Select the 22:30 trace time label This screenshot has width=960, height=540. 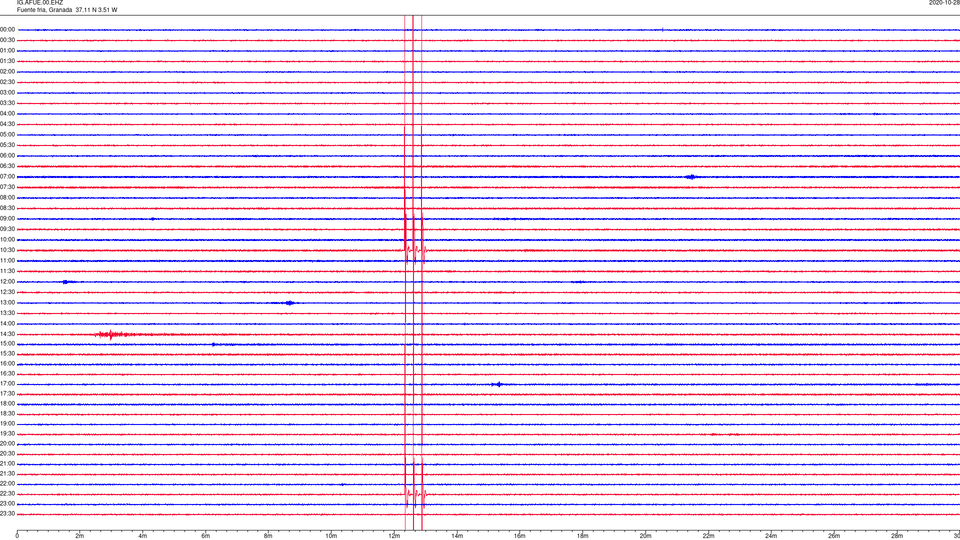tap(7, 493)
